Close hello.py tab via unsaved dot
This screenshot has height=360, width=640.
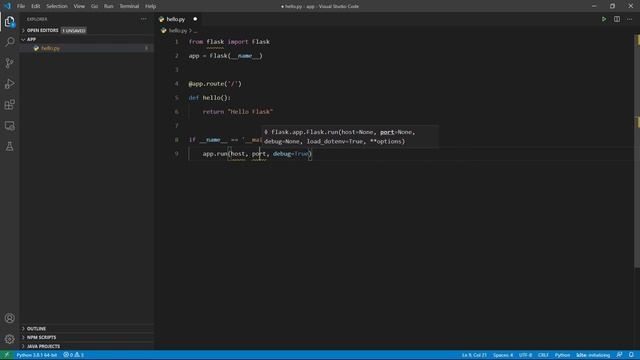tap(195, 19)
